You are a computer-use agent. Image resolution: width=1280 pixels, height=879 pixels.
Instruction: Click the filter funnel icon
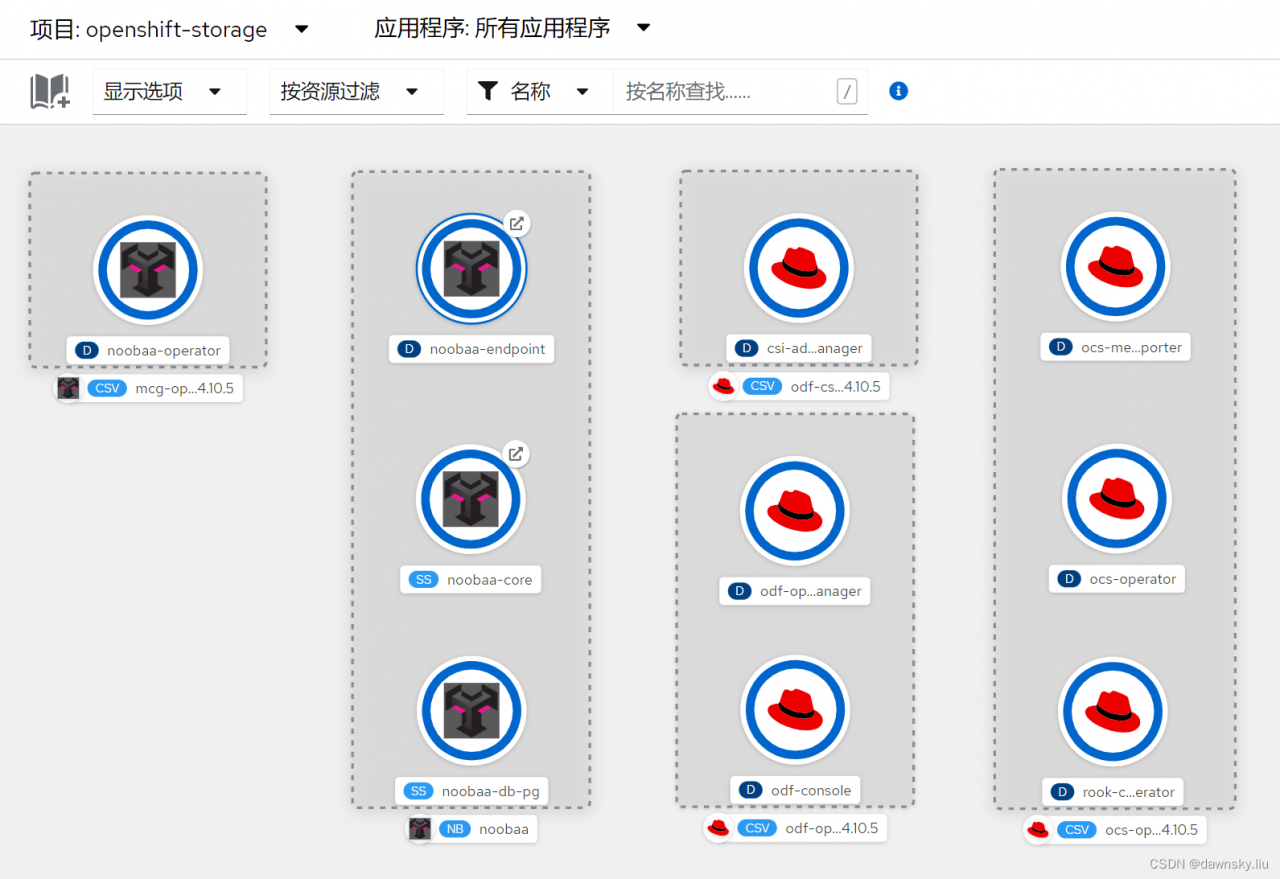pyautogui.click(x=488, y=91)
